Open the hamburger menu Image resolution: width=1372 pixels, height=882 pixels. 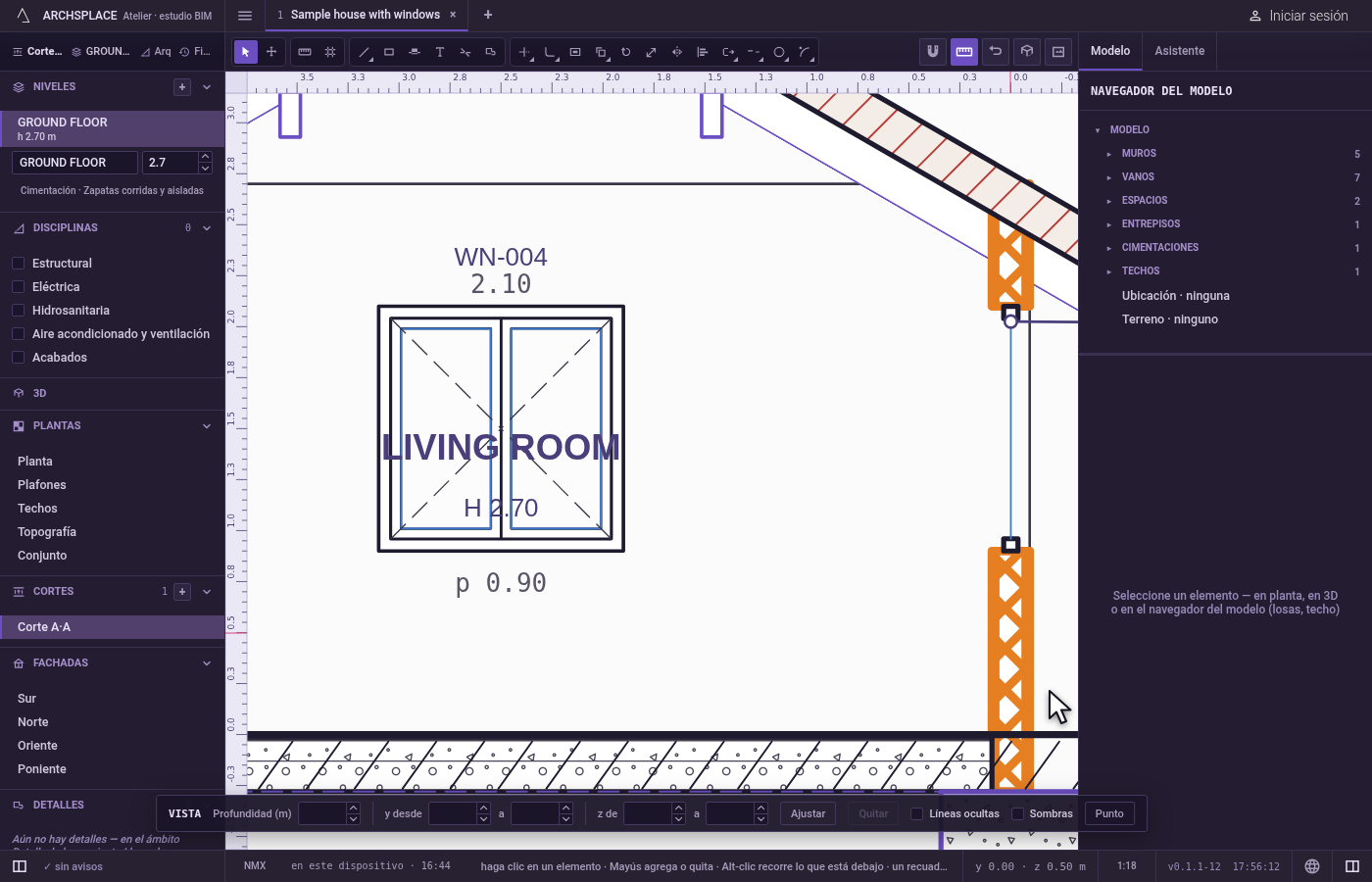[x=245, y=15]
